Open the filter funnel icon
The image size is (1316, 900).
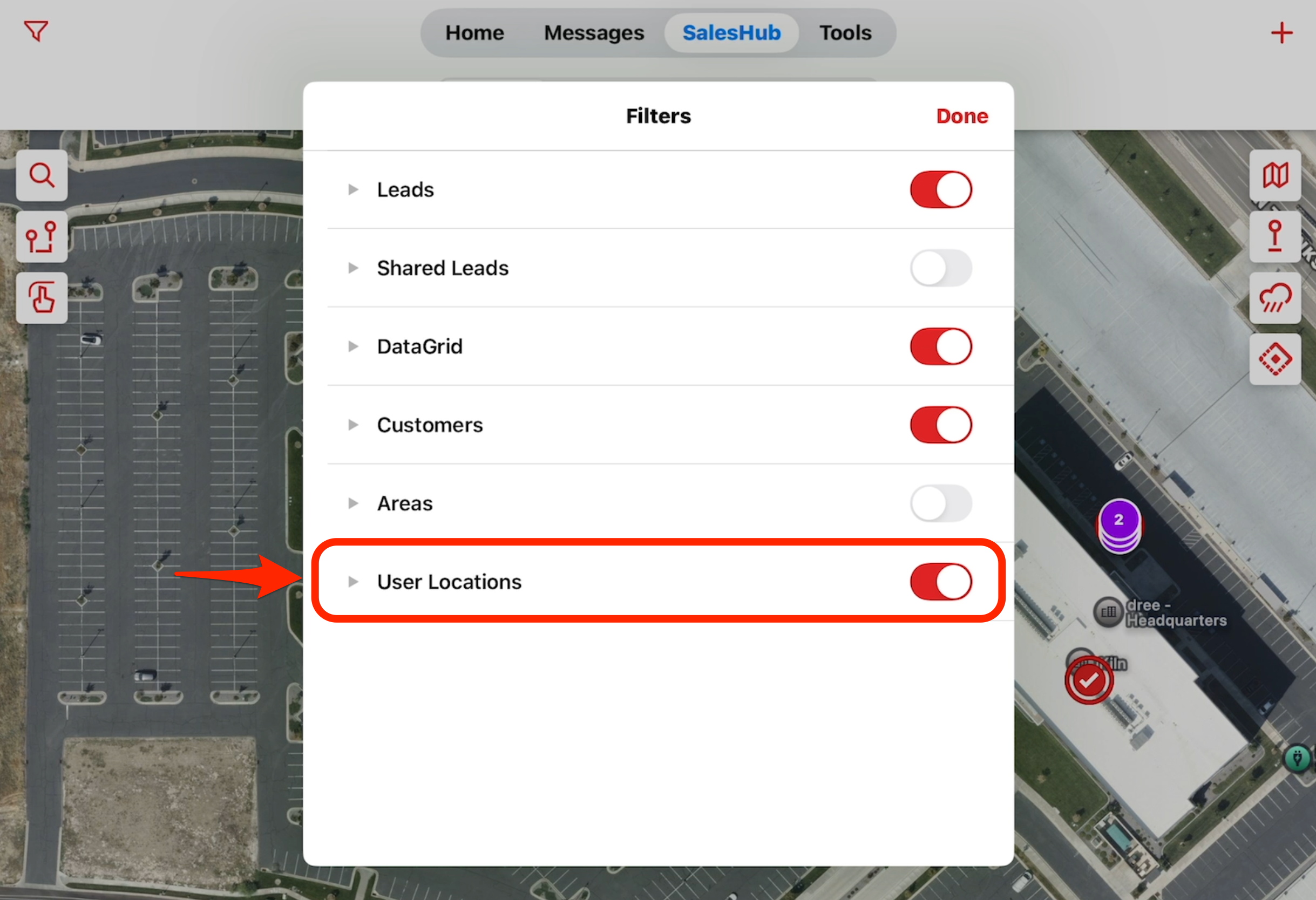(36, 31)
